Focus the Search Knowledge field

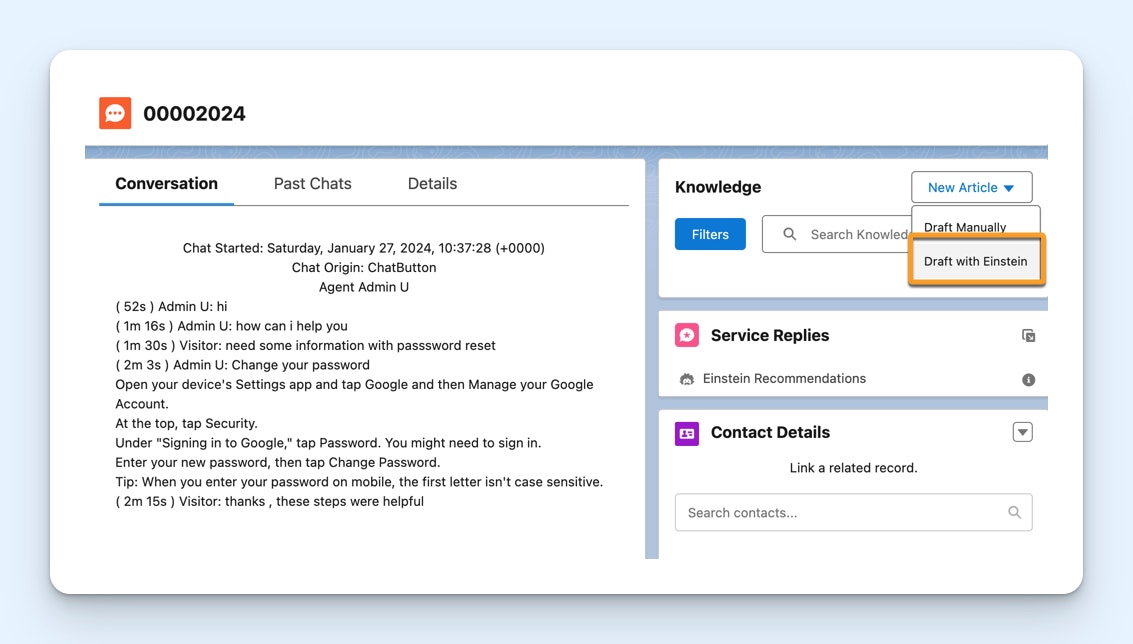[856, 234]
